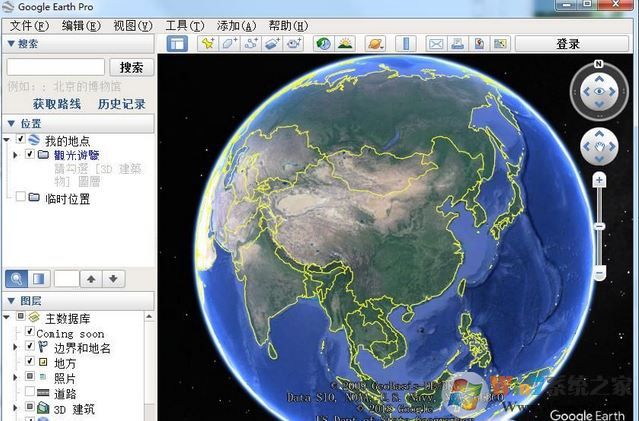Click the 搜索 search button
639x421 pixels.
pos(130,67)
